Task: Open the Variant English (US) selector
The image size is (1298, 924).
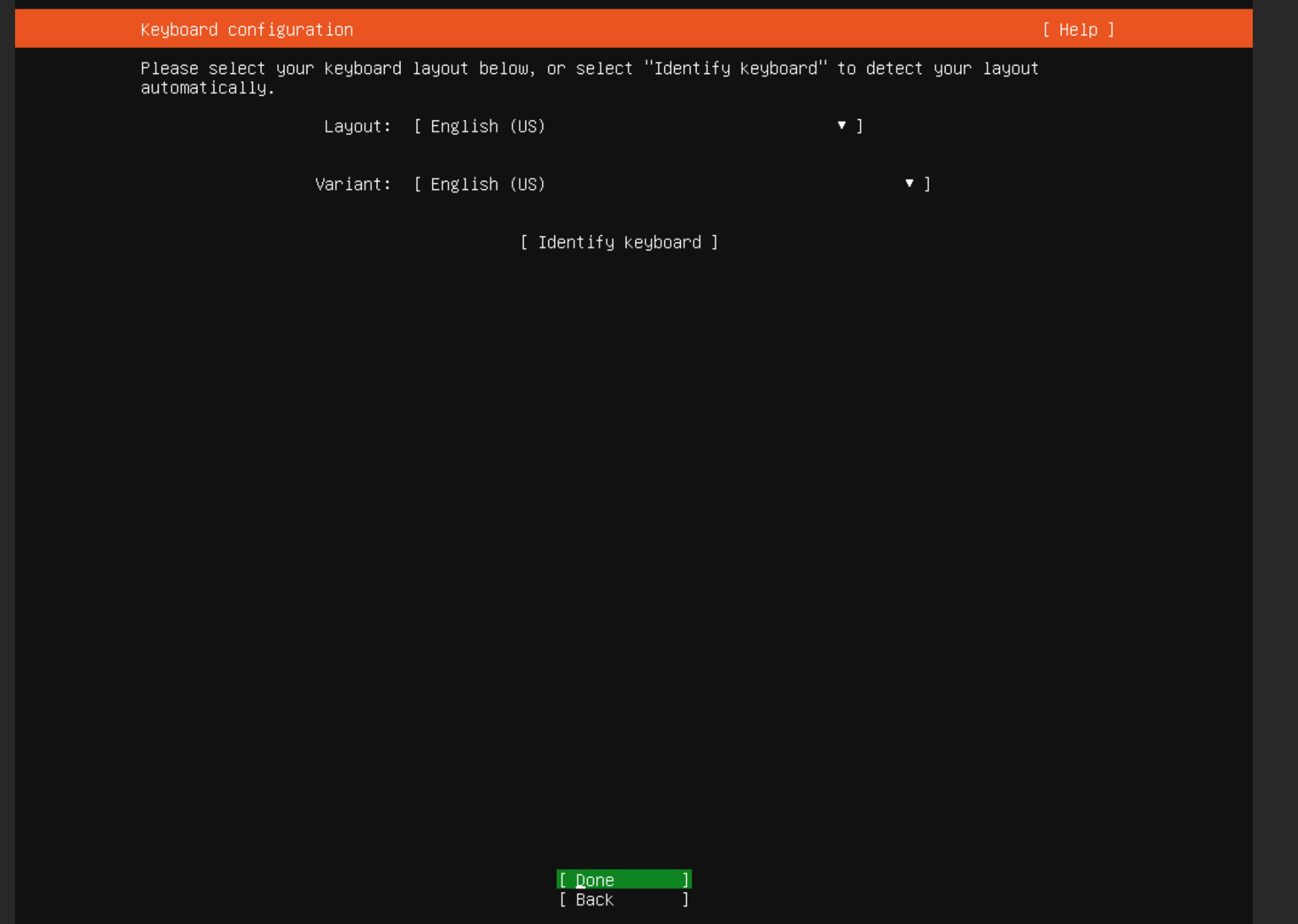Action: click(487, 185)
